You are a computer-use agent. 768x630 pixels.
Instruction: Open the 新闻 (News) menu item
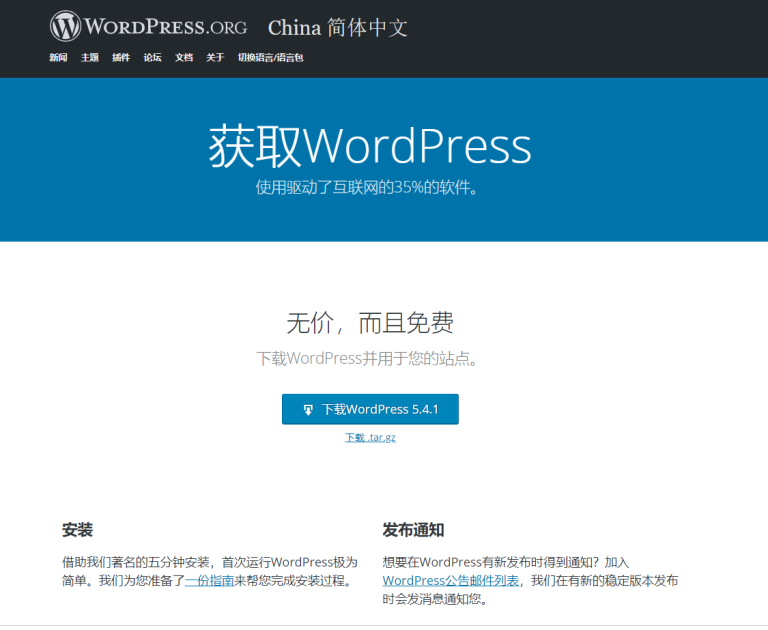(58, 58)
